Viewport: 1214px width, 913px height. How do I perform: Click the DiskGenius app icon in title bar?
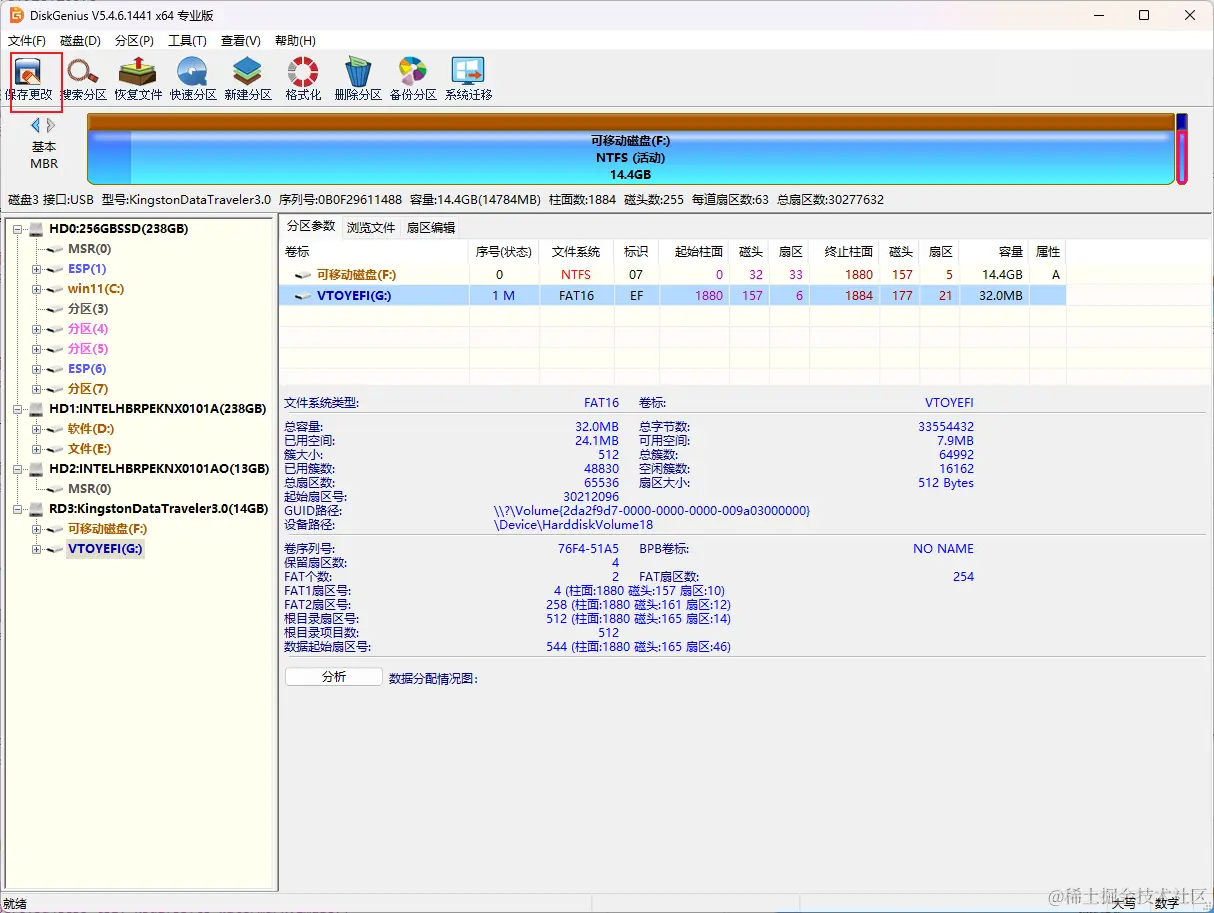pyautogui.click(x=17, y=15)
